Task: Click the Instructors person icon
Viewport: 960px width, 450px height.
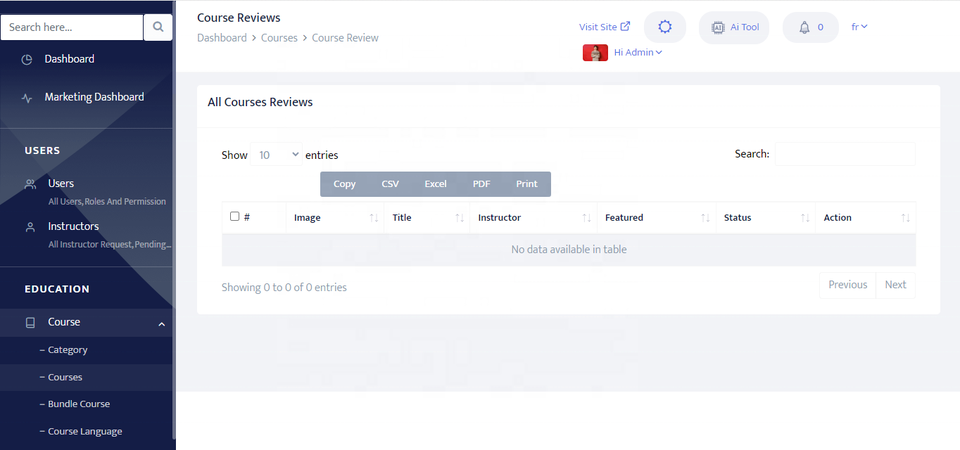Action: point(30,227)
